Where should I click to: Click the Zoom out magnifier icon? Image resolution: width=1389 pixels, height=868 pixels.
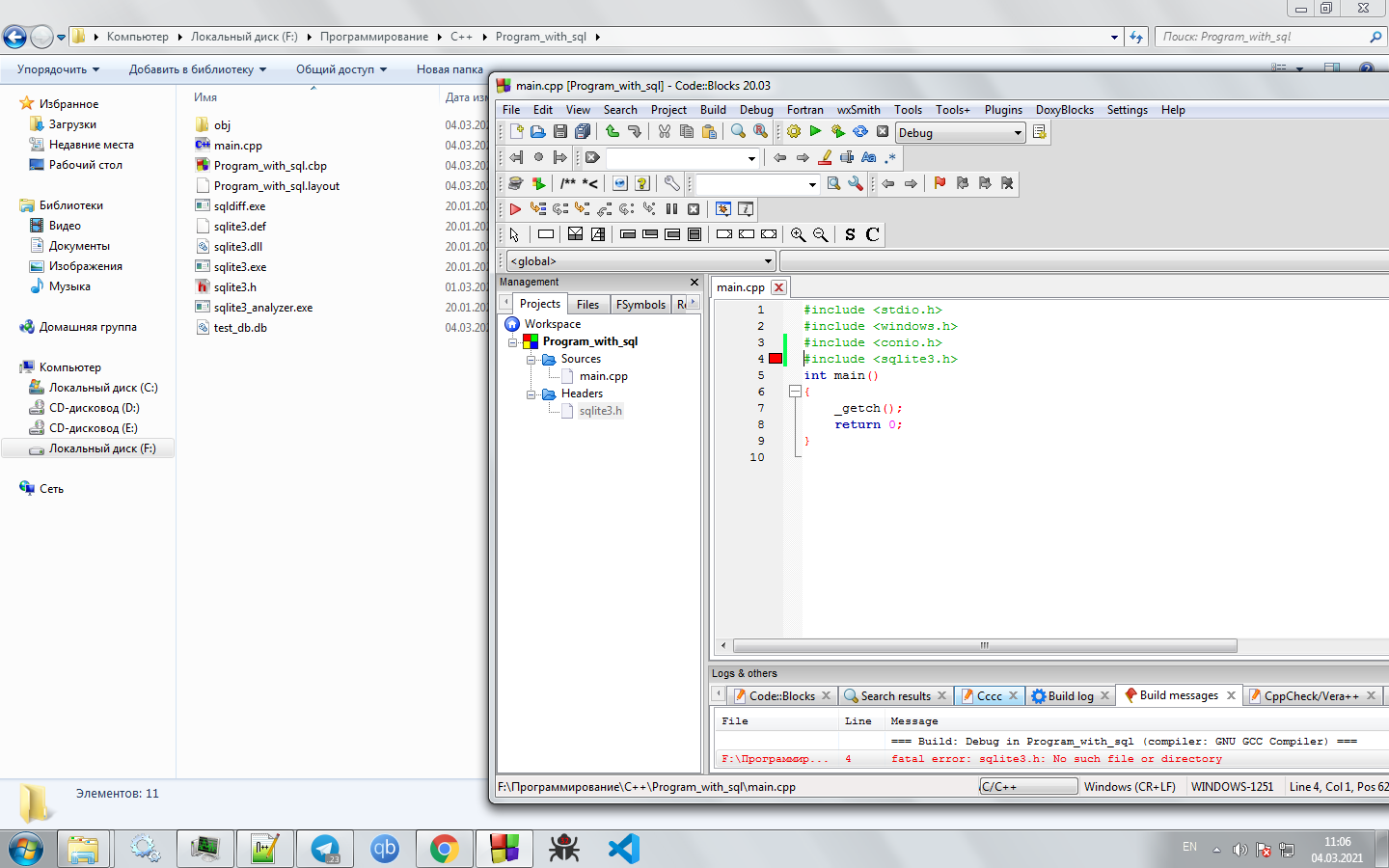click(820, 234)
